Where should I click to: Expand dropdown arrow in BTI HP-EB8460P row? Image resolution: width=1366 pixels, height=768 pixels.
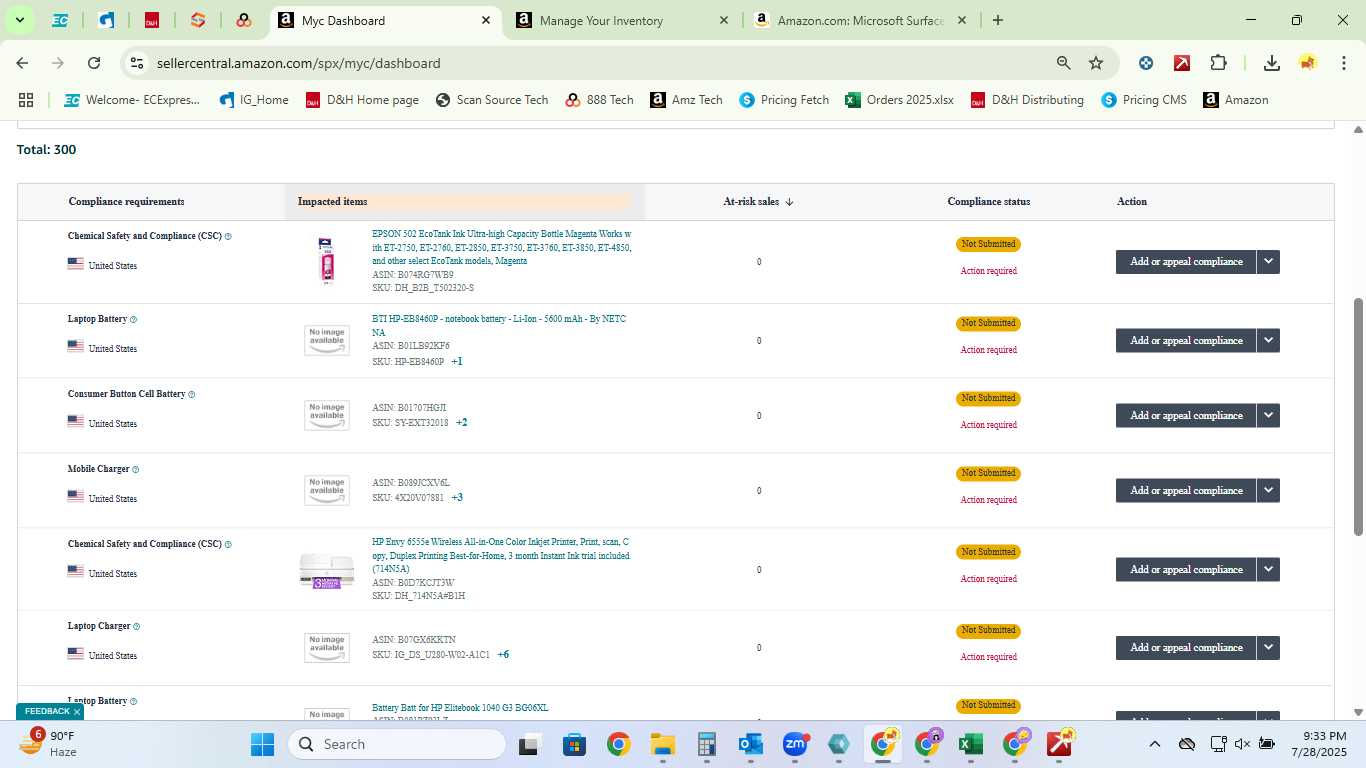[x=1268, y=341]
